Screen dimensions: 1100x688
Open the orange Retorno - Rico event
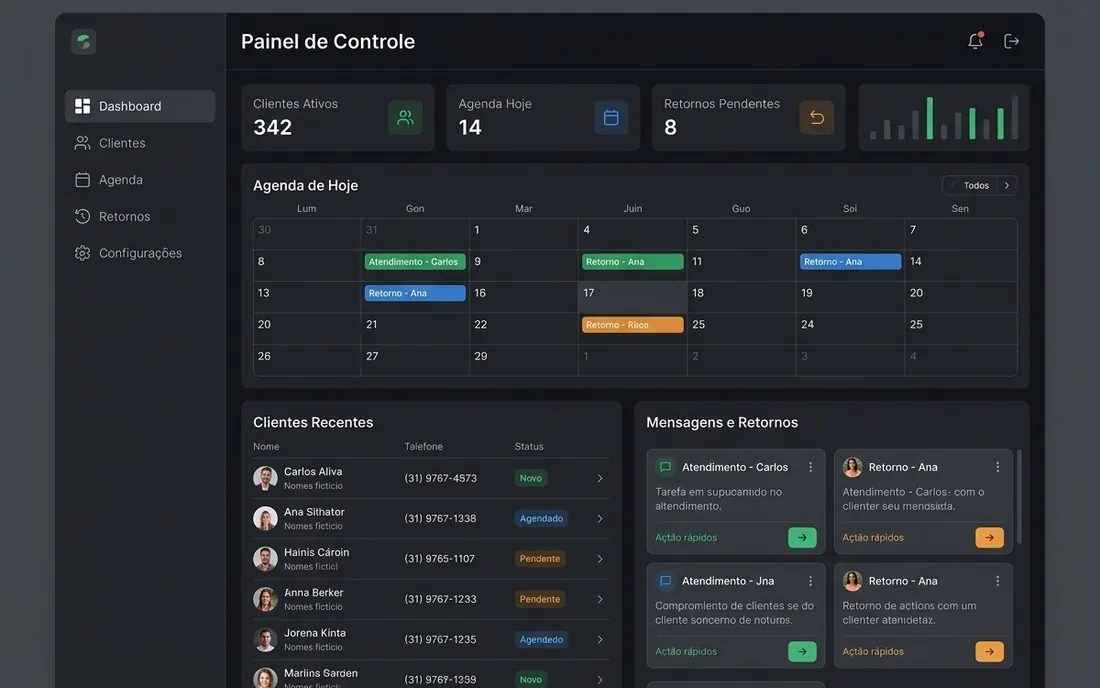(x=632, y=325)
